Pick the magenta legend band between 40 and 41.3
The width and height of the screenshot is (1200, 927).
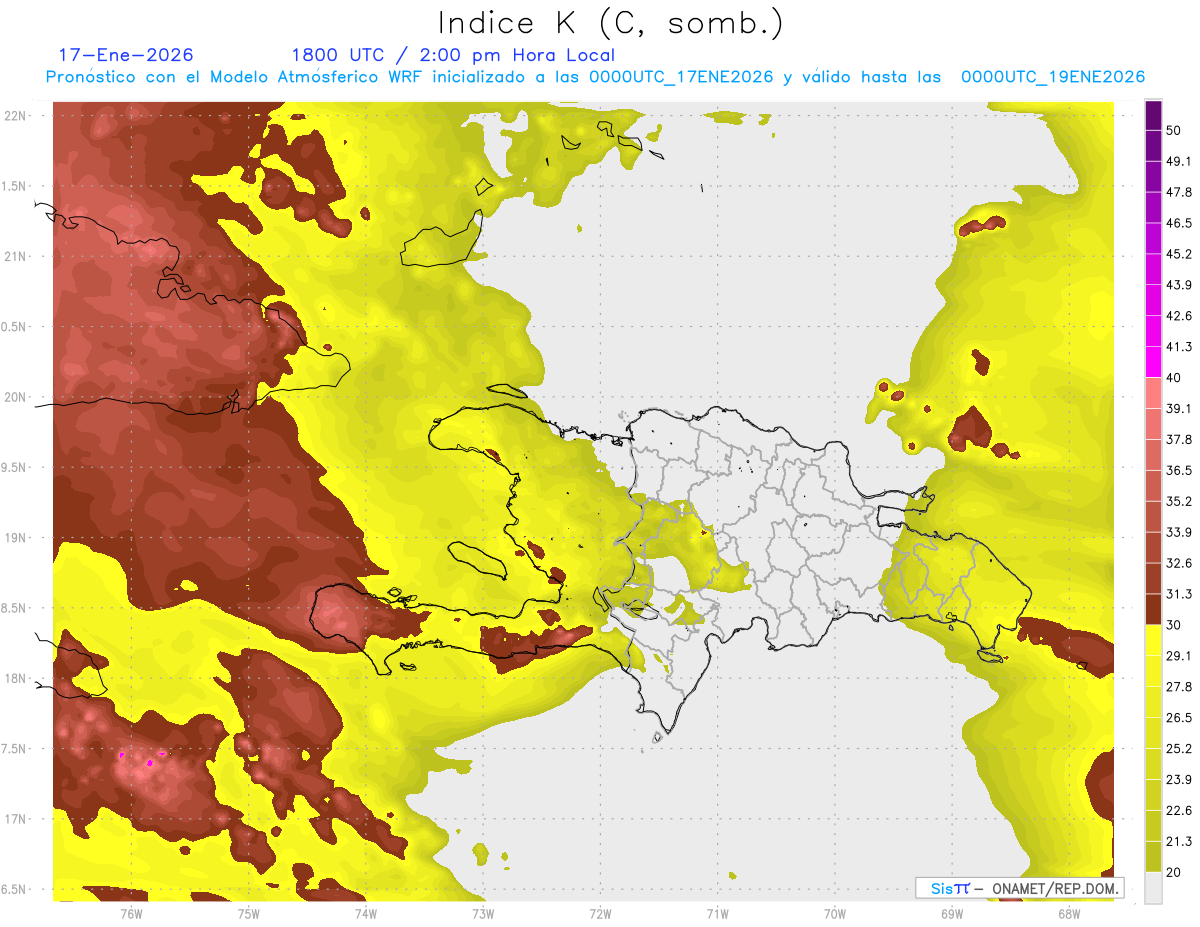coord(1153,362)
